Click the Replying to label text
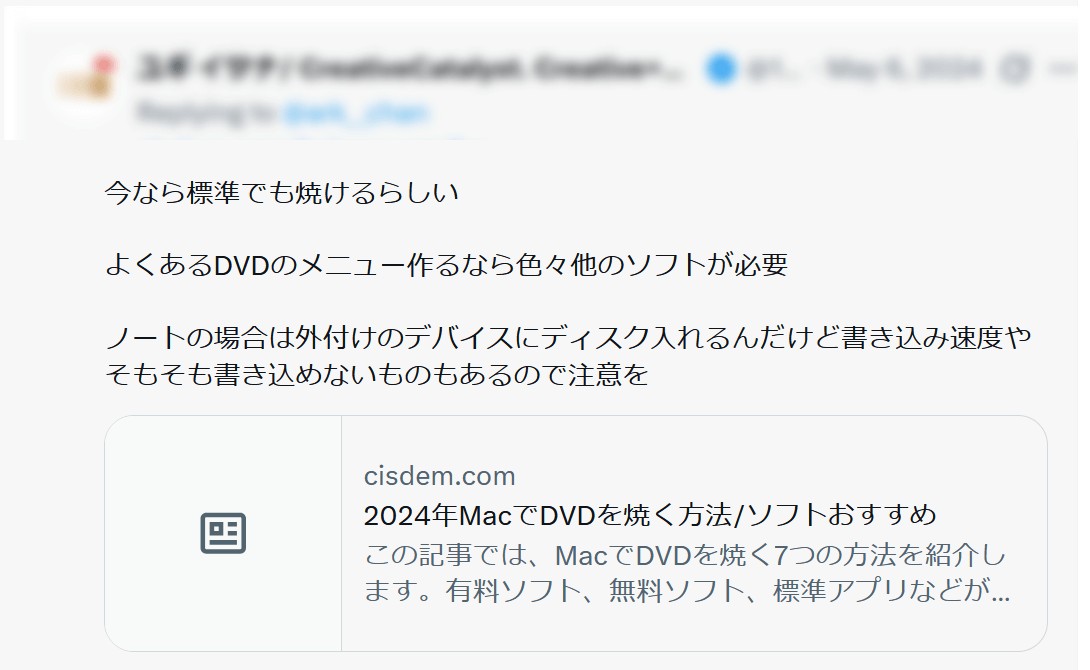Screen dimensions: 1090x670 coord(208,112)
